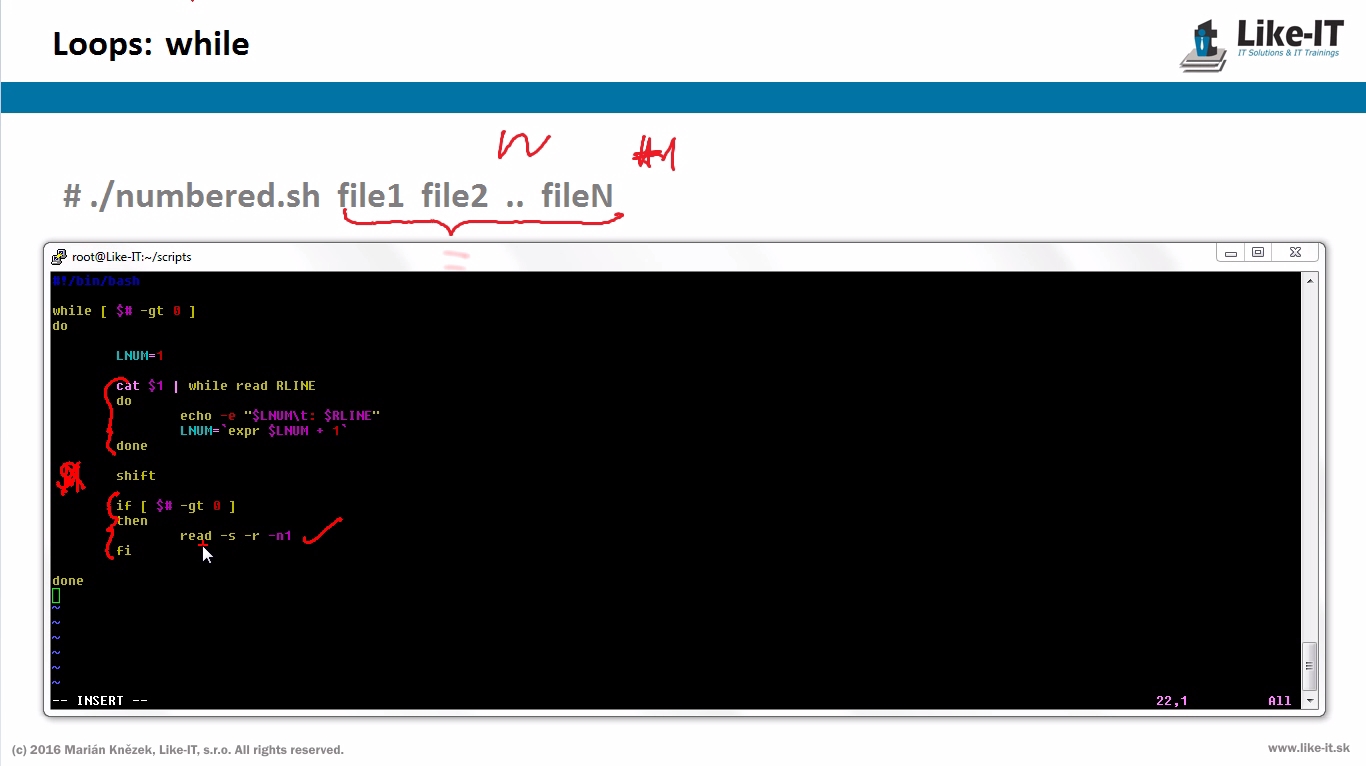Click the green cursor block below done
Viewport: 1366px width, 766px height.
[x=56, y=596]
